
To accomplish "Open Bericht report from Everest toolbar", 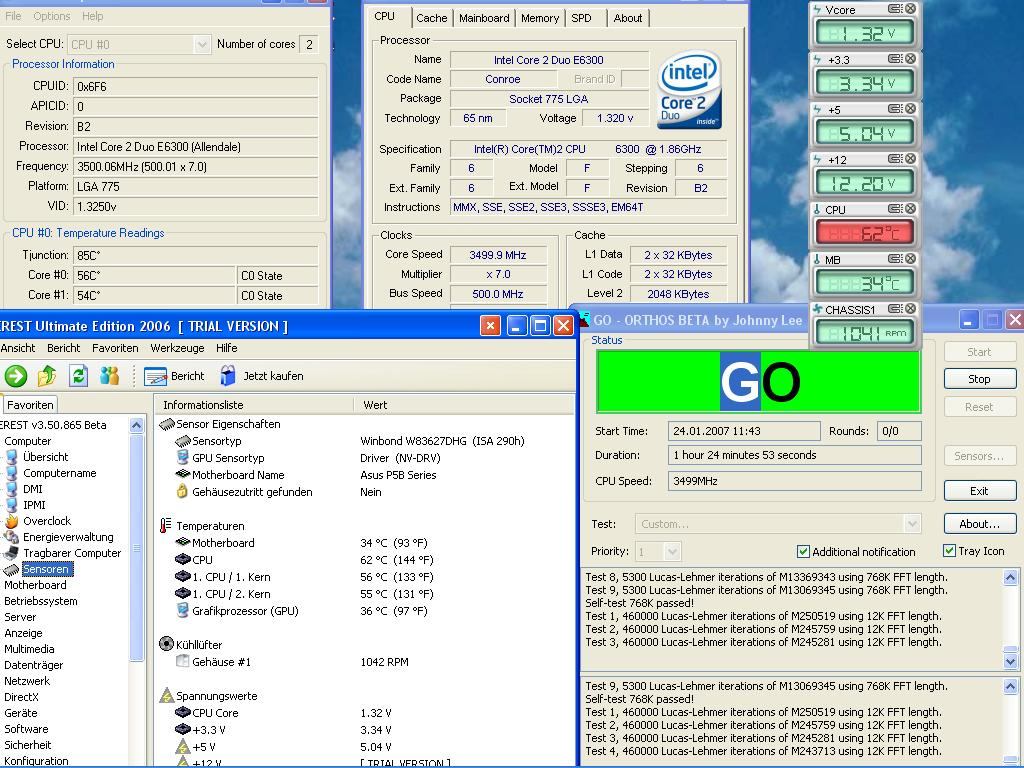I will [x=174, y=376].
